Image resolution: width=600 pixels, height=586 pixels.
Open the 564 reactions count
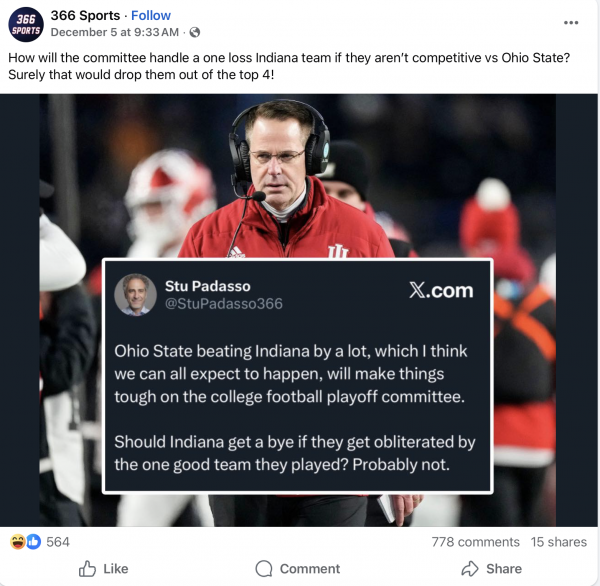pyautogui.click(x=58, y=542)
